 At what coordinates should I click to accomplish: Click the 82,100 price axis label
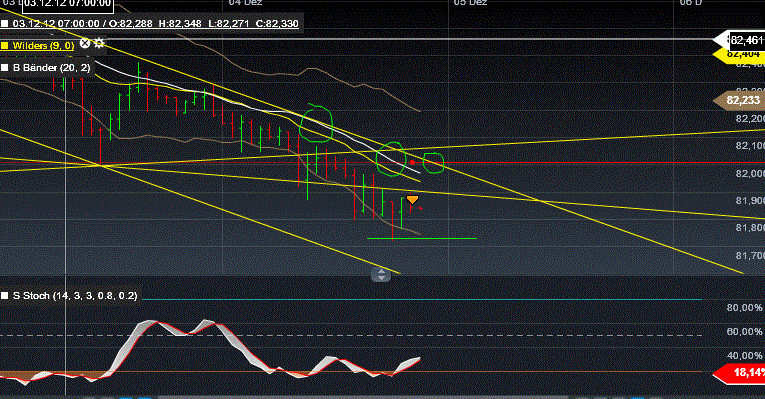coord(750,146)
